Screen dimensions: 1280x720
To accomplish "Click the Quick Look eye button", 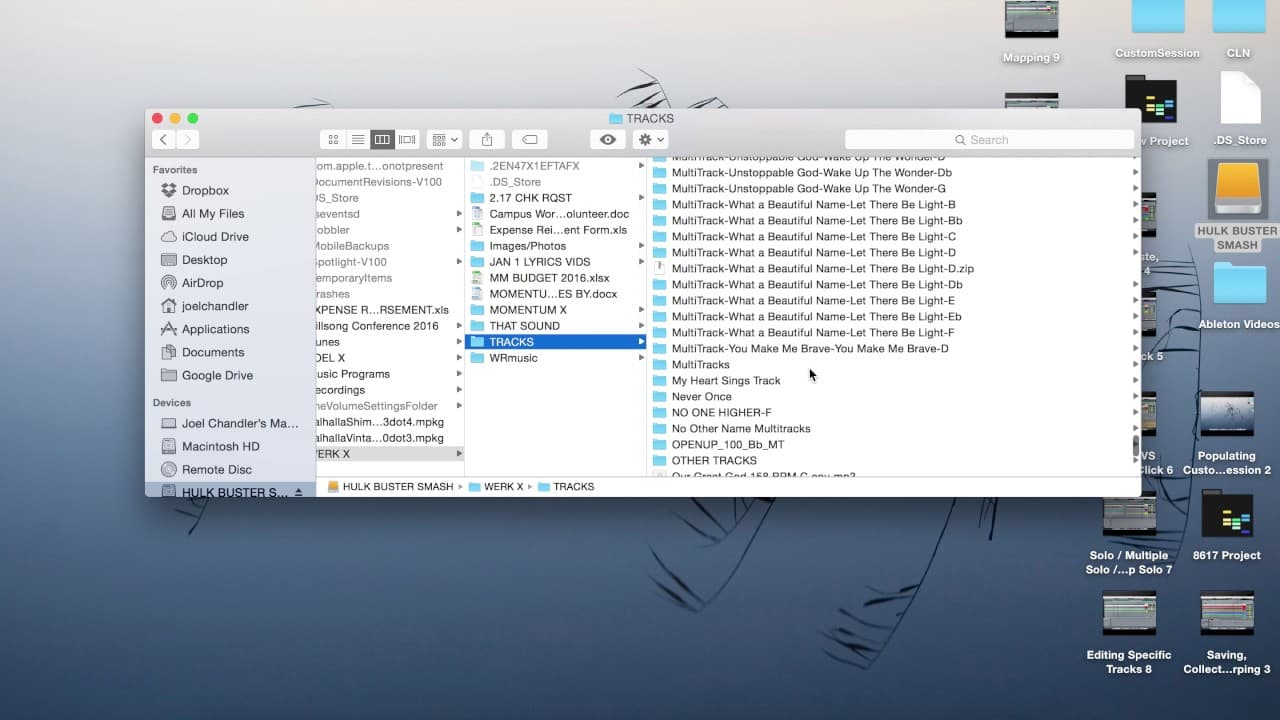I will [608, 140].
